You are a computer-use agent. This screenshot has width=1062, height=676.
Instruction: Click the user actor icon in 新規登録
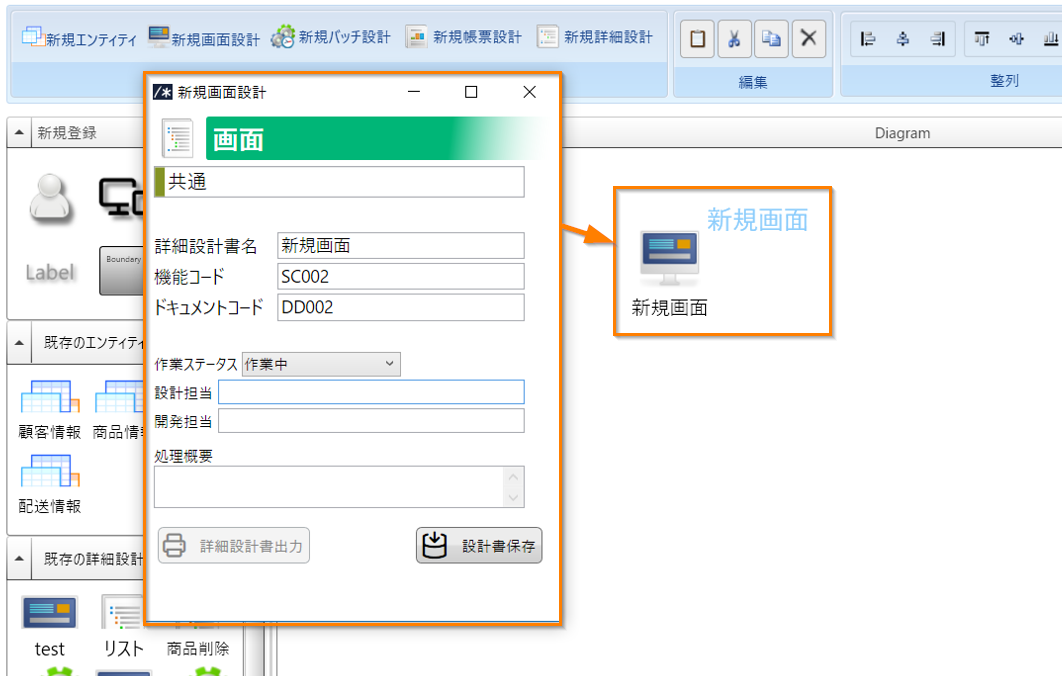point(50,199)
